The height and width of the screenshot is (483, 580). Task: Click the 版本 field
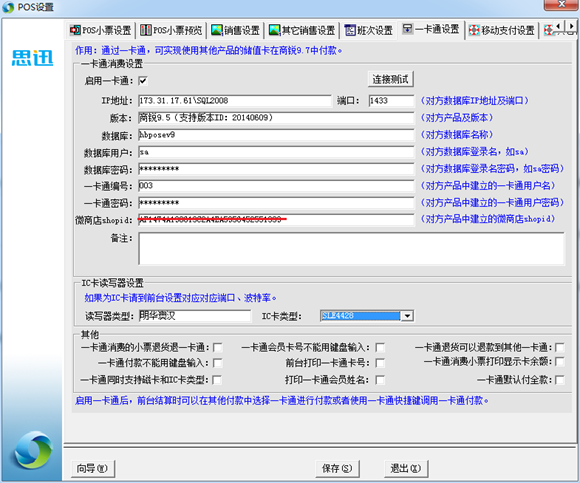276,118
